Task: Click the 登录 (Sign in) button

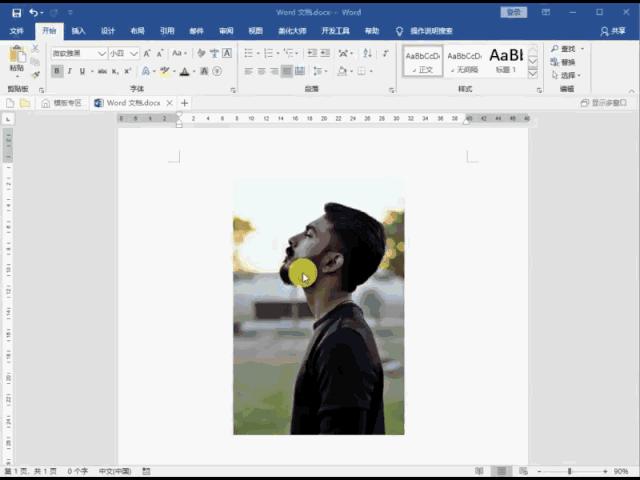Action: pos(514,12)
